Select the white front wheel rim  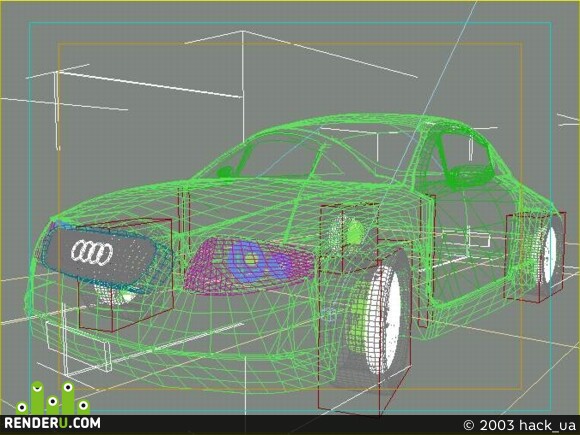(383, 319)
